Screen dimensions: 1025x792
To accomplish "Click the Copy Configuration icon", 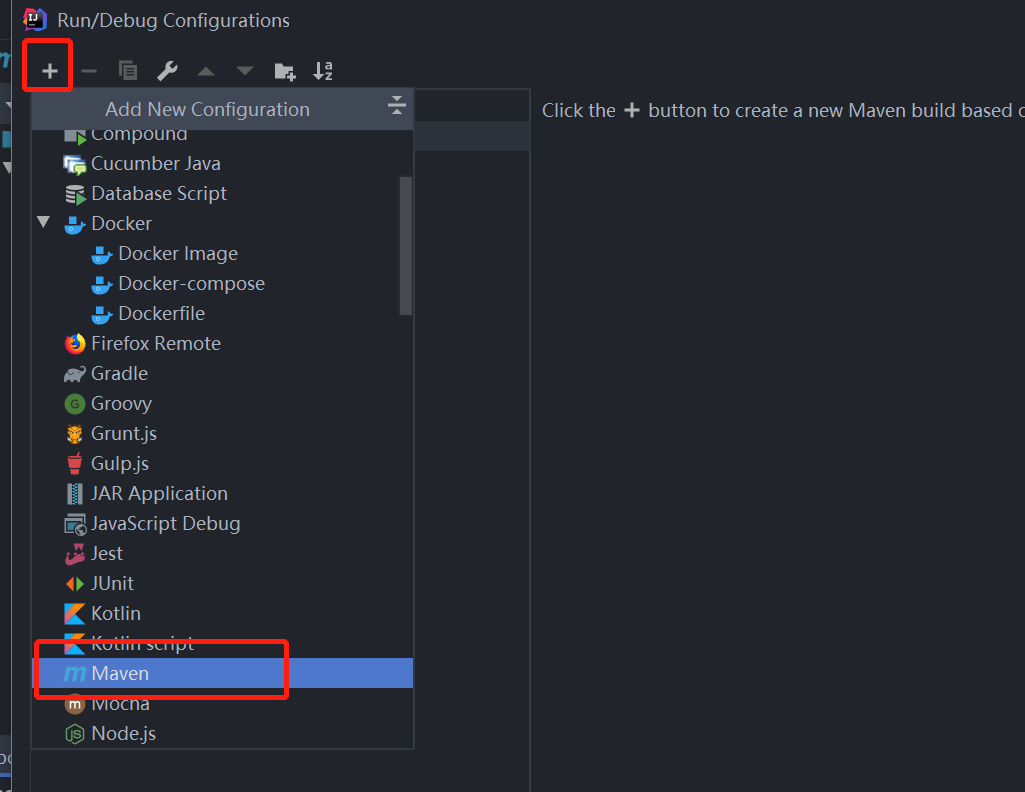I will point(127,70).
